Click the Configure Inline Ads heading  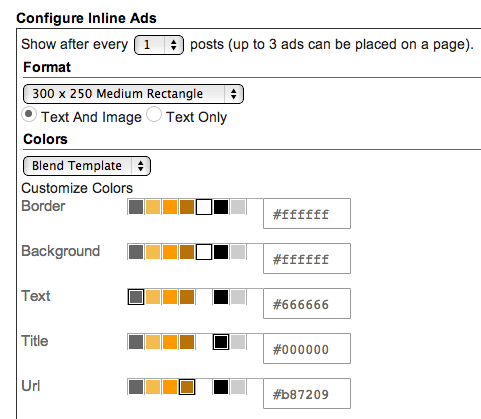point(86,18)
